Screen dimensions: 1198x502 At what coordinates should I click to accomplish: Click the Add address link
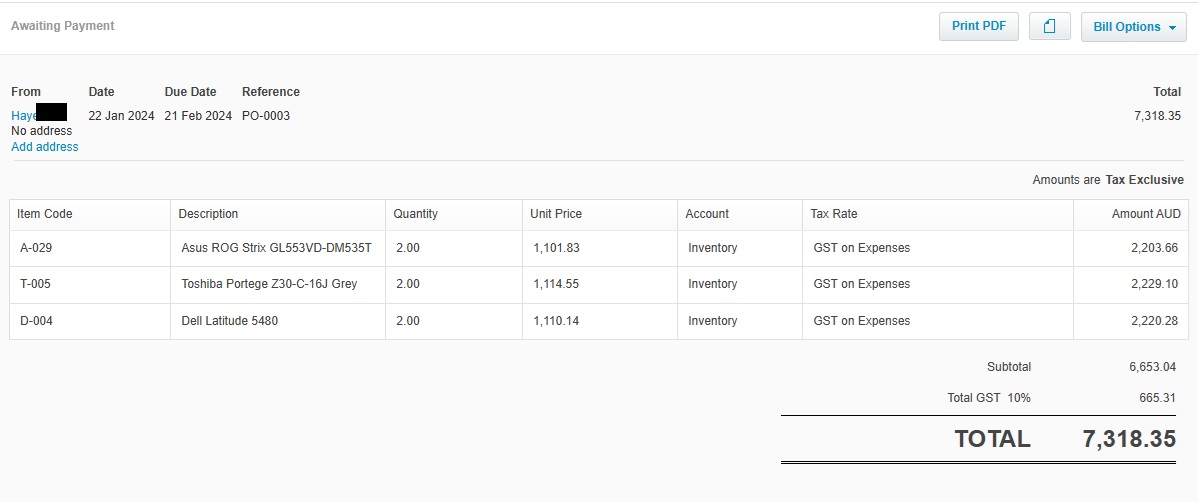[x=45, y=147]
